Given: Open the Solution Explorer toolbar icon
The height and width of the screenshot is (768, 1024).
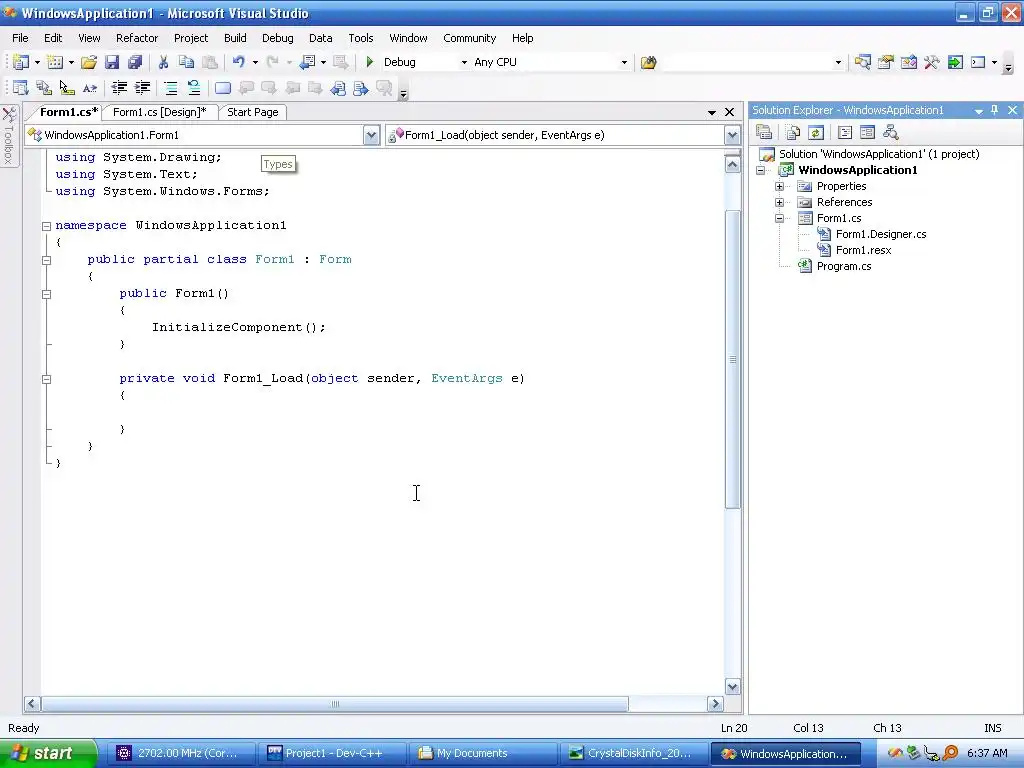Looking at the screenshot, I should point(863,62).
